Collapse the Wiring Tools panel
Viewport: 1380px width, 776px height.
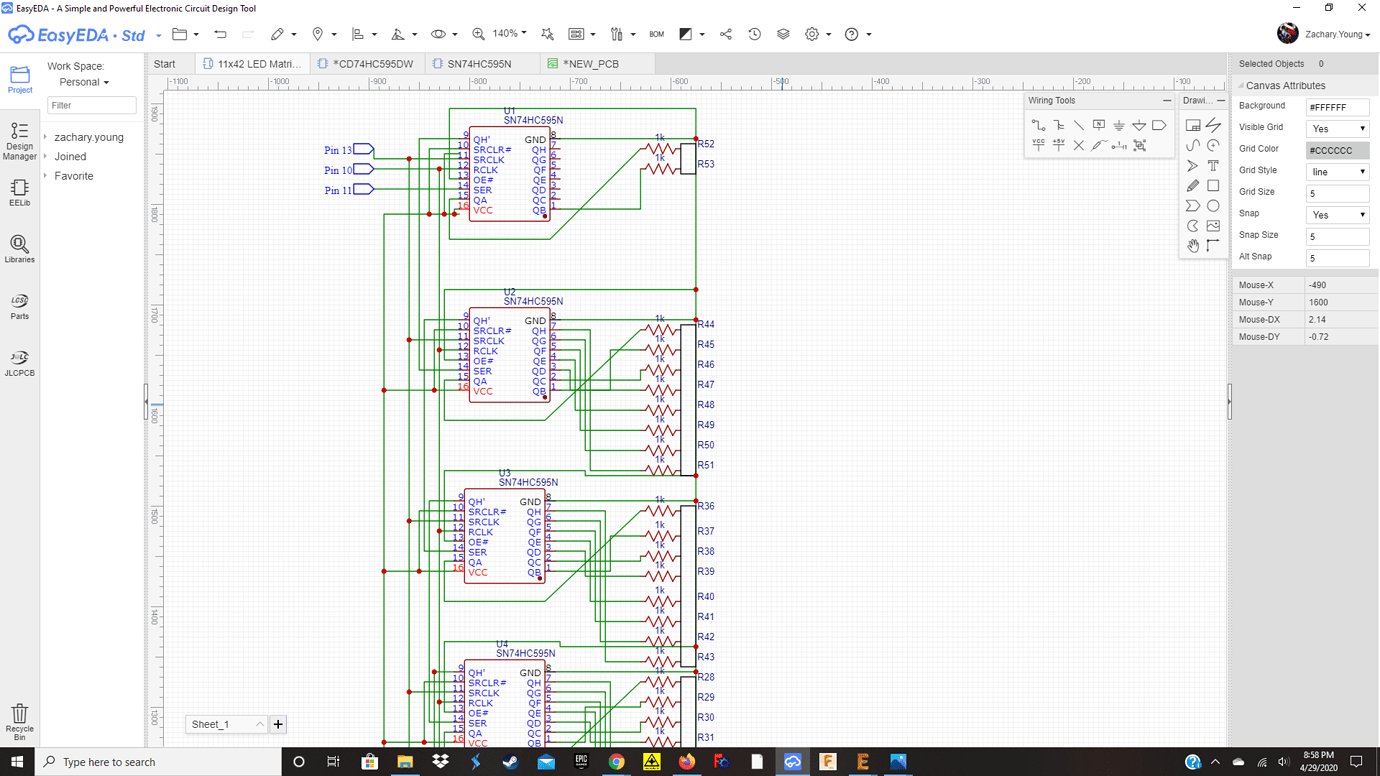pyautogui.click(x=1167, y=100)
